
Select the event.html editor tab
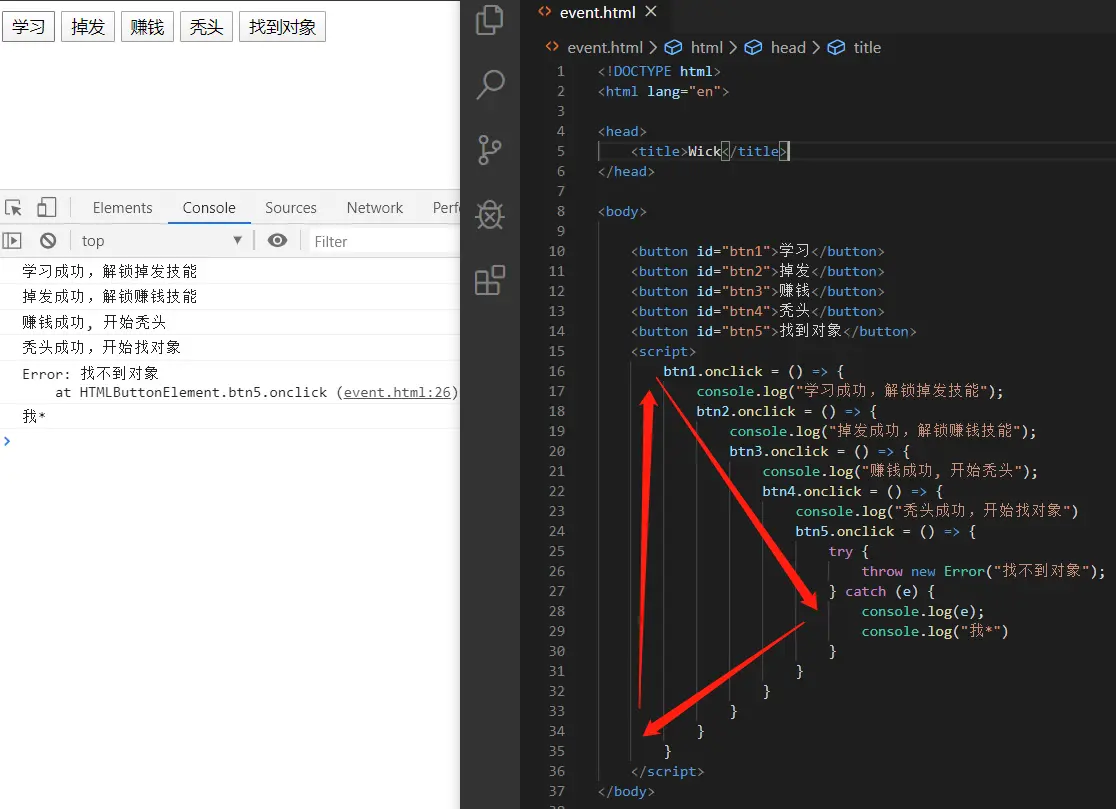tap(597, 13)
